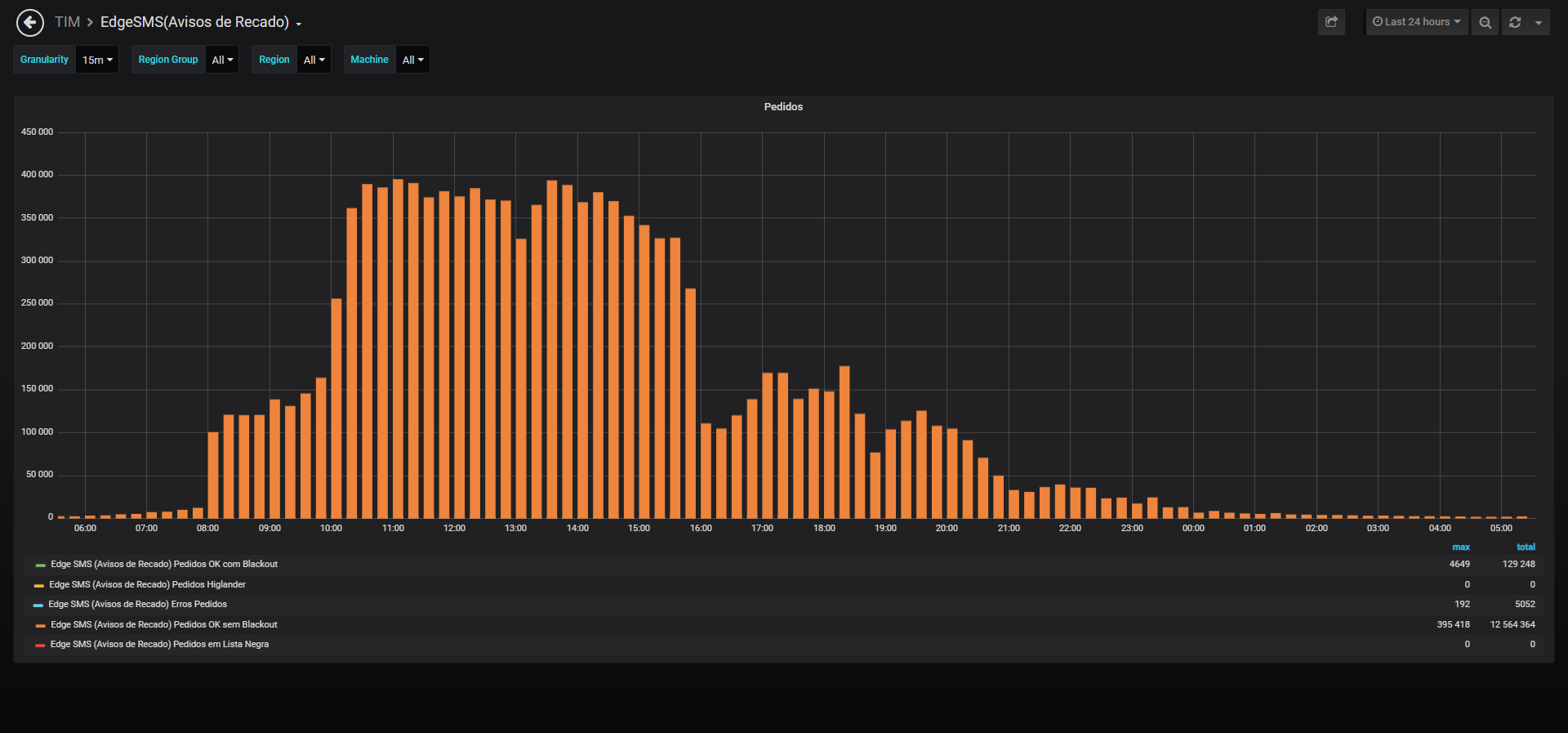Click the orange Pedidos OK sem Blackout color swatch
Screen dimensions: 1568x733
point(40,626)
